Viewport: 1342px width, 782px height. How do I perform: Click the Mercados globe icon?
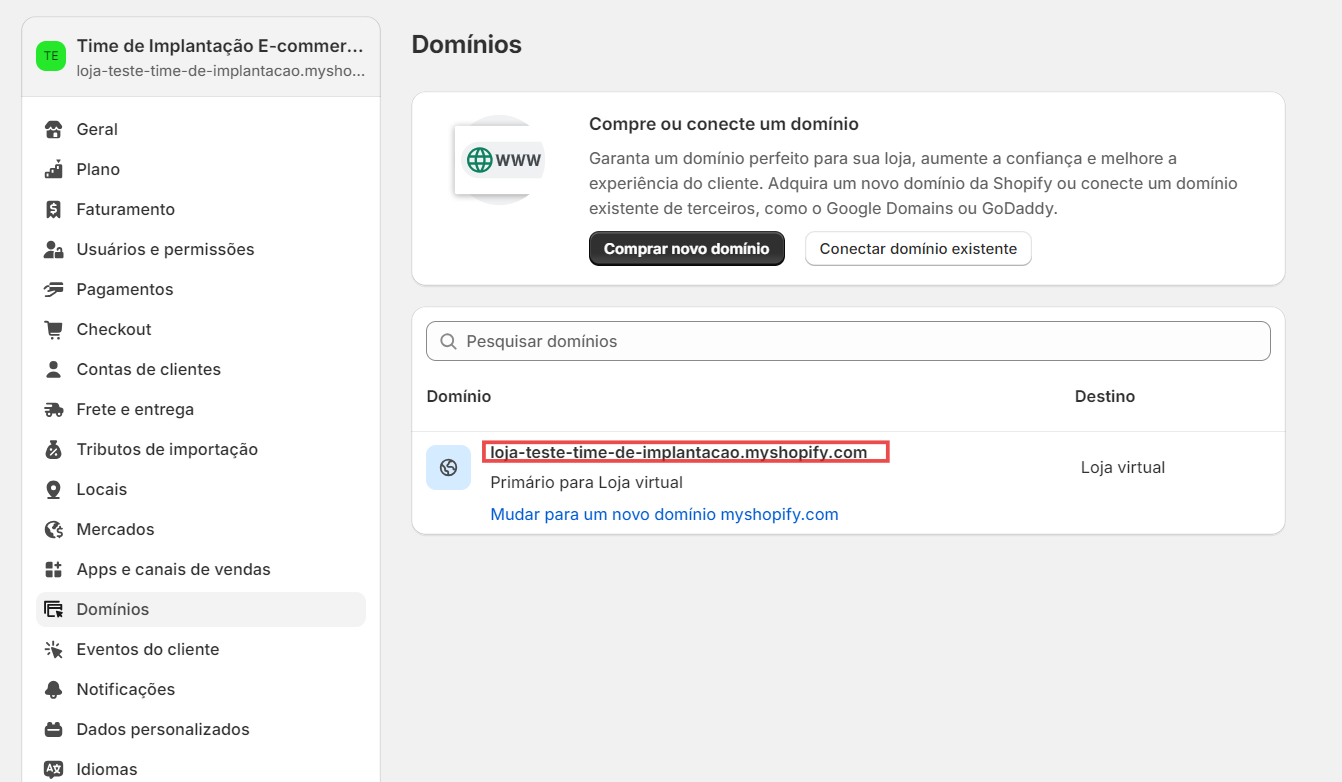[54, 530]
